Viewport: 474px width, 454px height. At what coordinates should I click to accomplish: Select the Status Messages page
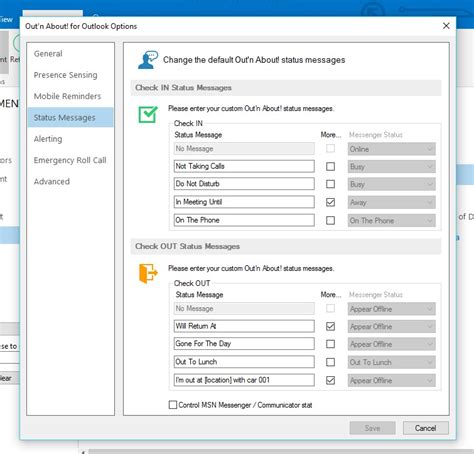point(71,117)
